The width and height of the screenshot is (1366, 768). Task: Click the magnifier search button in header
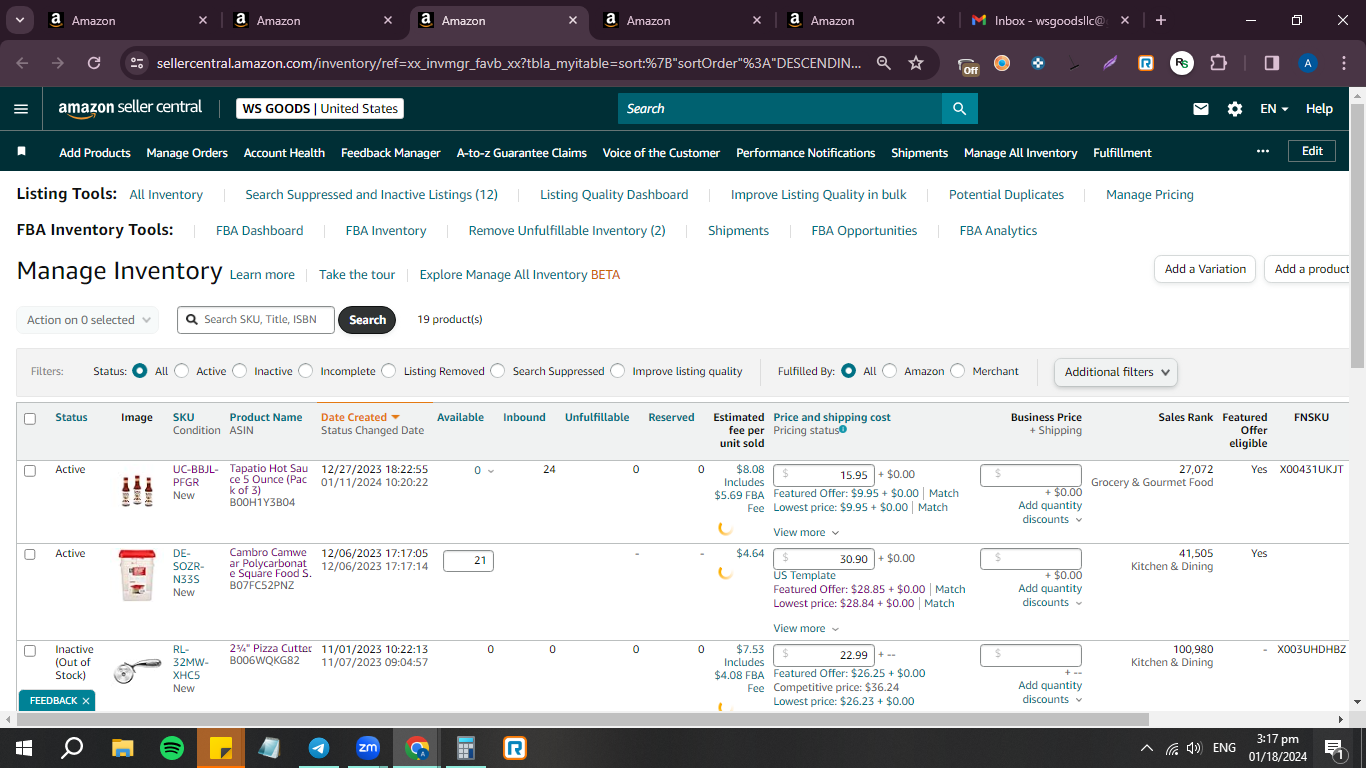tap(959, 109)
